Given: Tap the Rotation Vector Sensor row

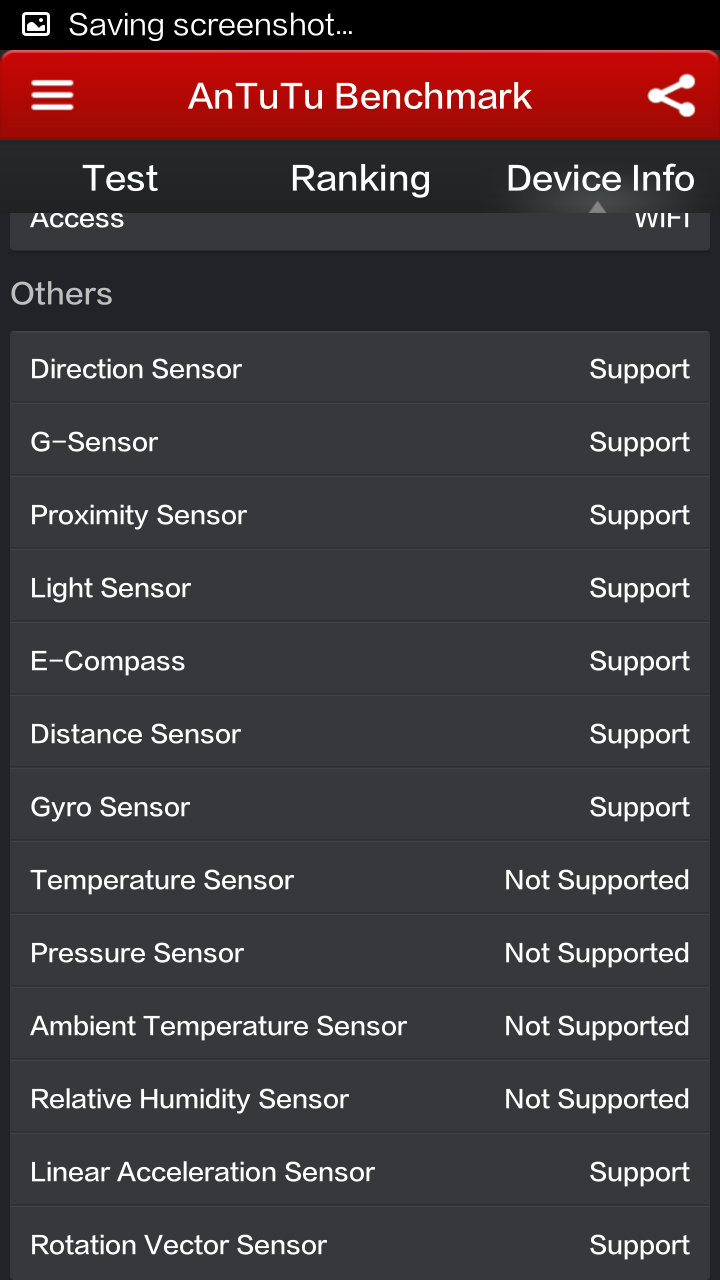Looking at the screenshot, I should [360, 1244].
